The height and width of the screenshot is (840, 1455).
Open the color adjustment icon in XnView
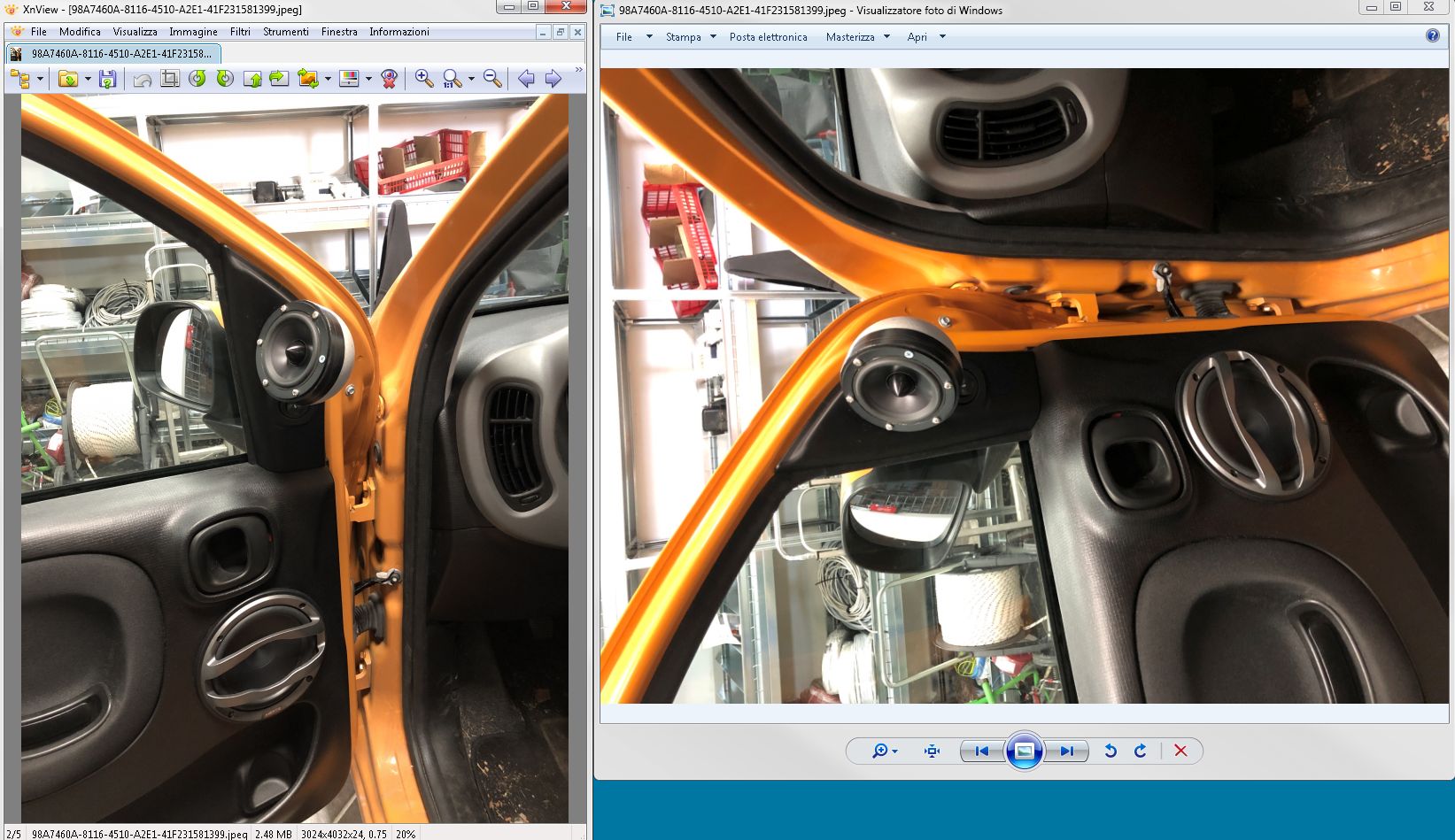click(x=349, y=79)
